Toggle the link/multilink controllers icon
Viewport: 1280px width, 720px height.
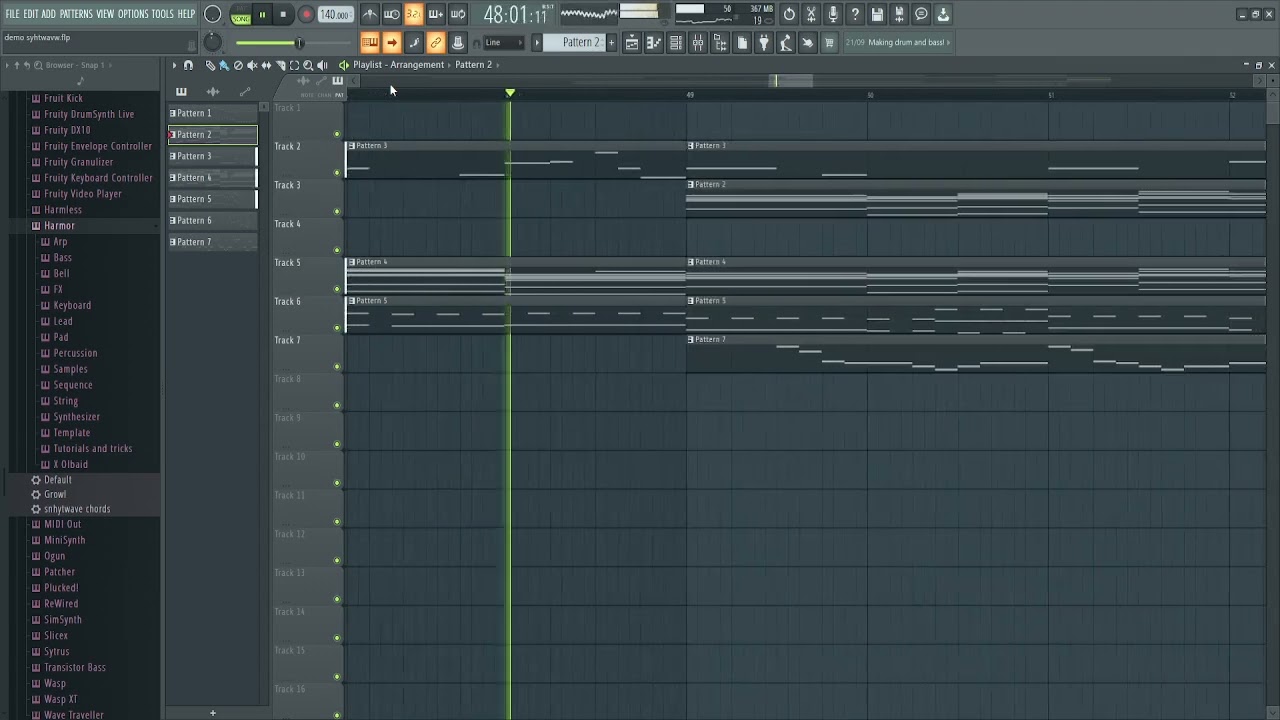pos(436,42)
